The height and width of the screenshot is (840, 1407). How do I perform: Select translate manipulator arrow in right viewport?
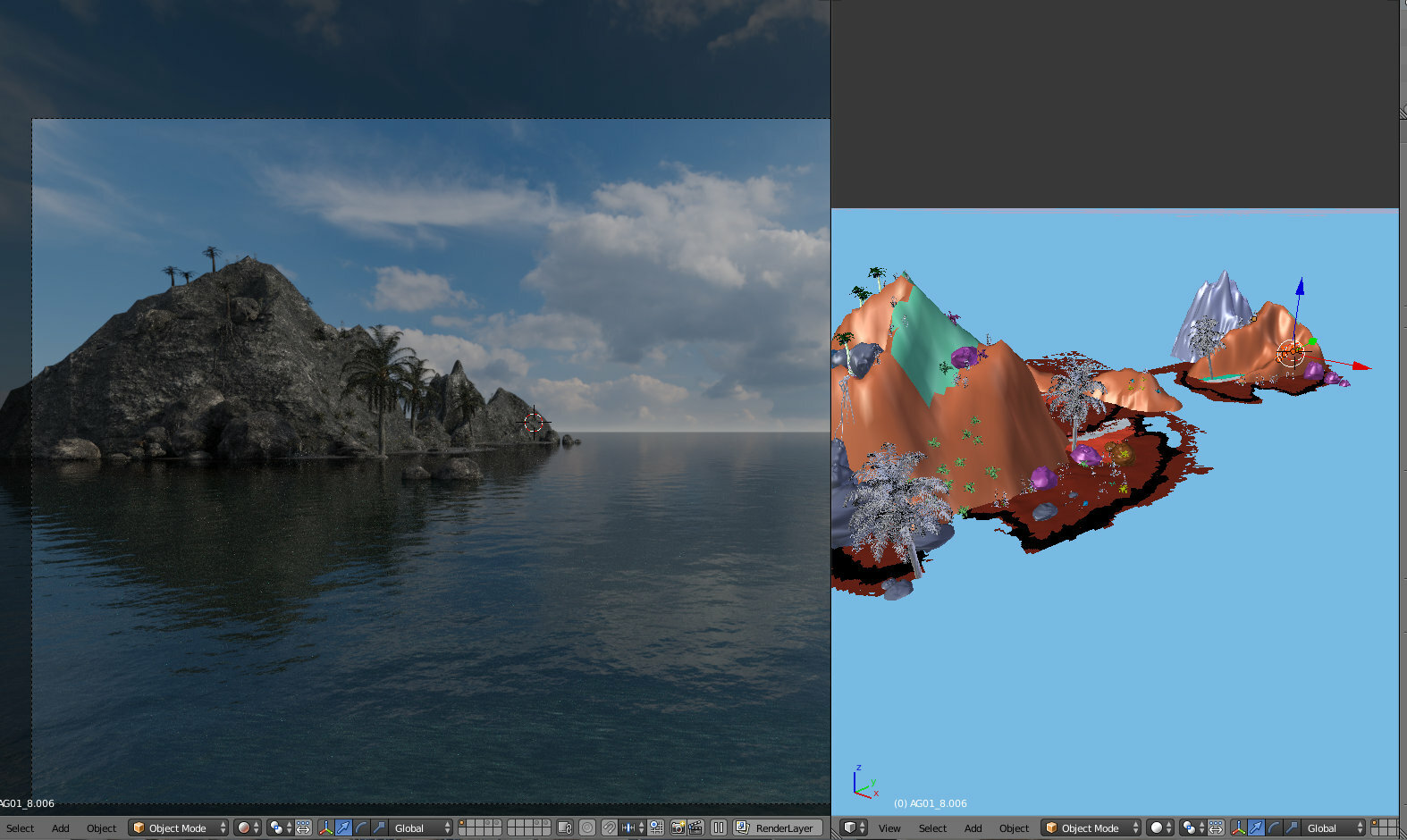pyautogui.click(x=1256, y=828)
